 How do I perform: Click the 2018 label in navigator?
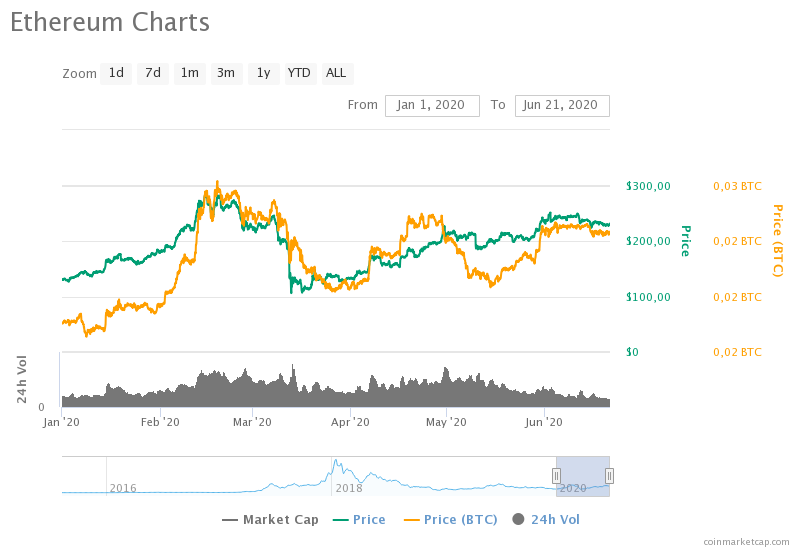click(349, 488)
